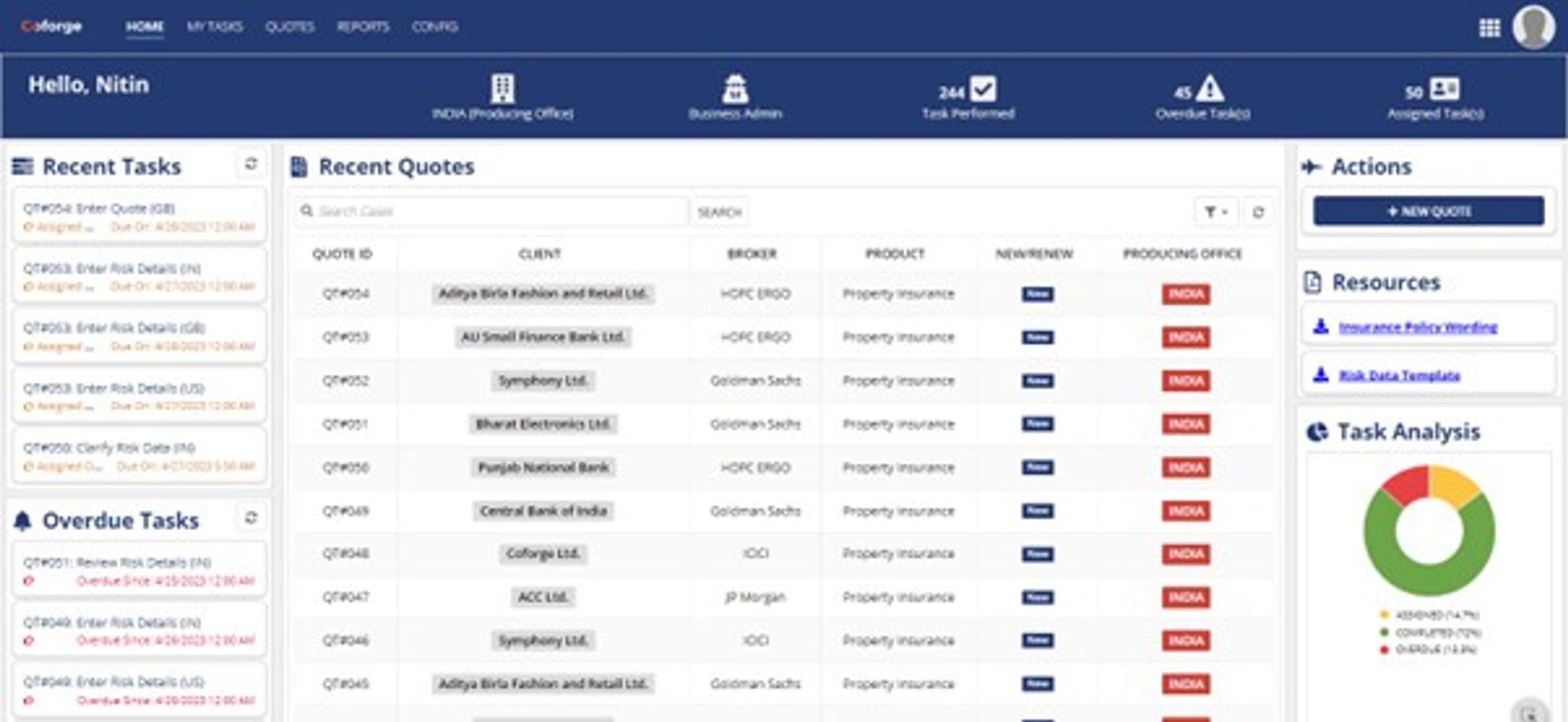Refresh the Recent Quotes table
The image size is (1568, 722).
1258,212
